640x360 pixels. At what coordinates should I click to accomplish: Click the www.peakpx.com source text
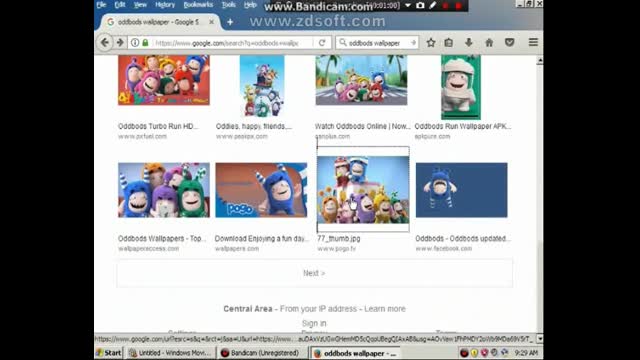coord(242,136)
